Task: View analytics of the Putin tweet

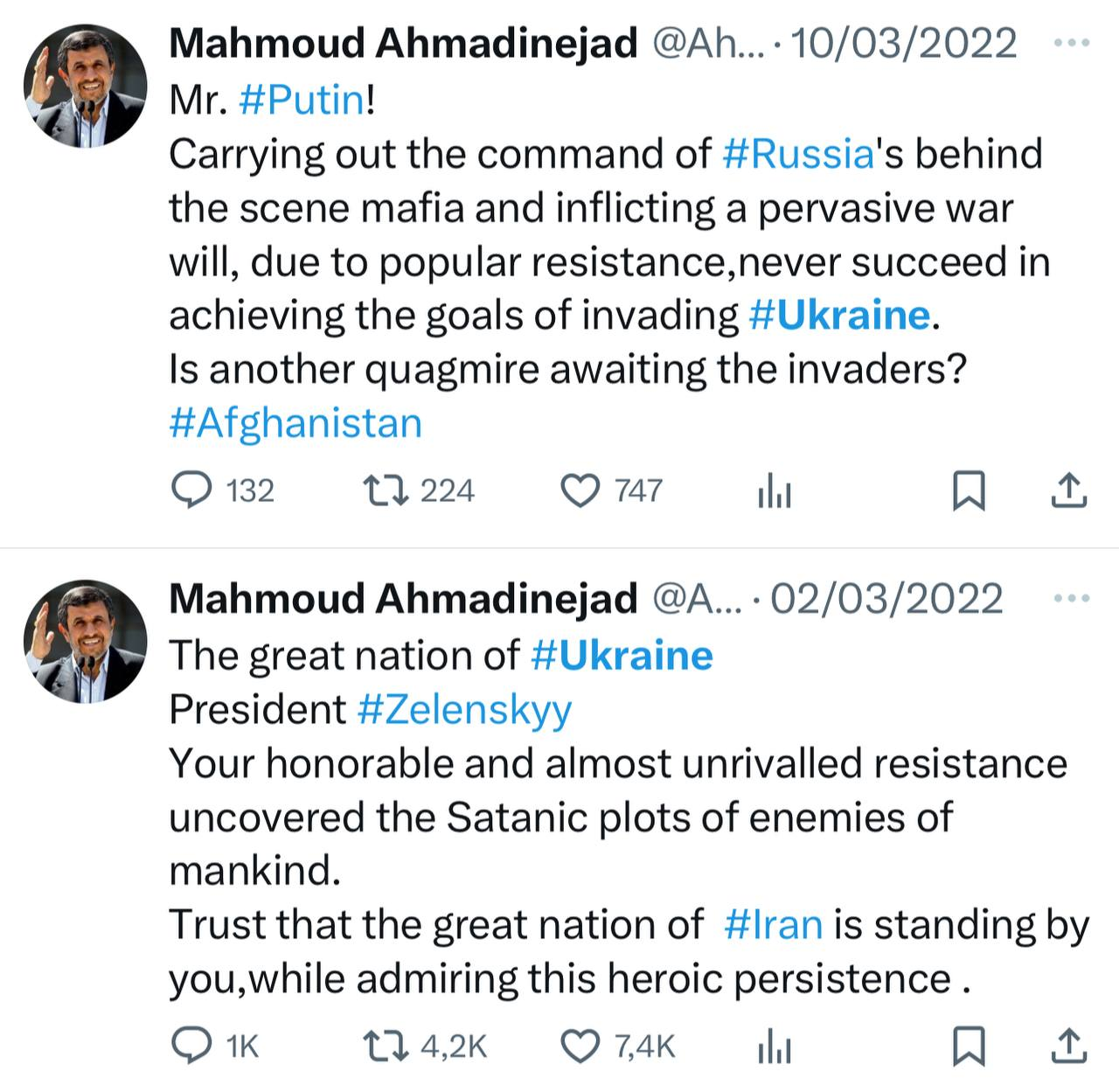Action: tap(774, 492)
